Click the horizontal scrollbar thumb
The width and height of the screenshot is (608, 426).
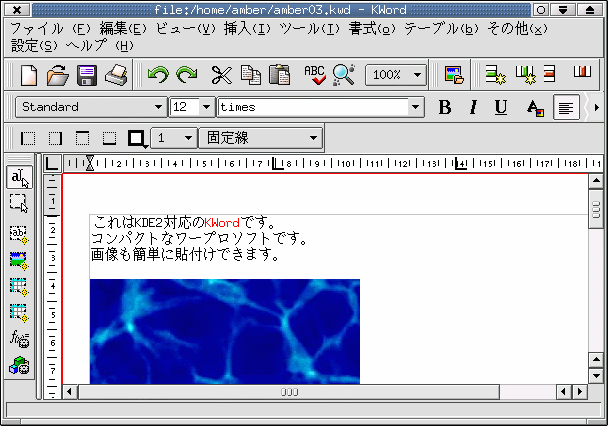(x=289, y=392)
